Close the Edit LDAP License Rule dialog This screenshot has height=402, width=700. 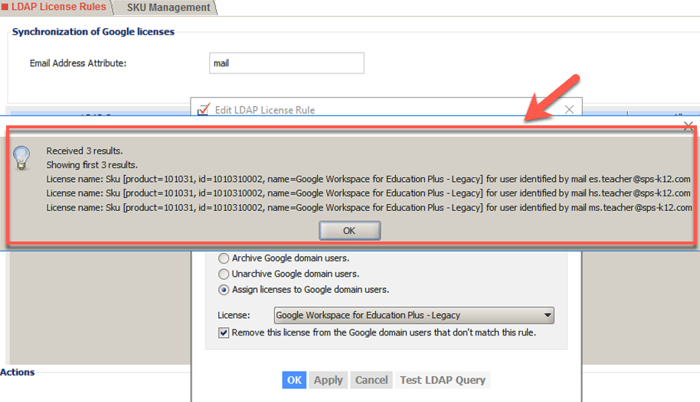pyautogui.click(x=569, y=109)
